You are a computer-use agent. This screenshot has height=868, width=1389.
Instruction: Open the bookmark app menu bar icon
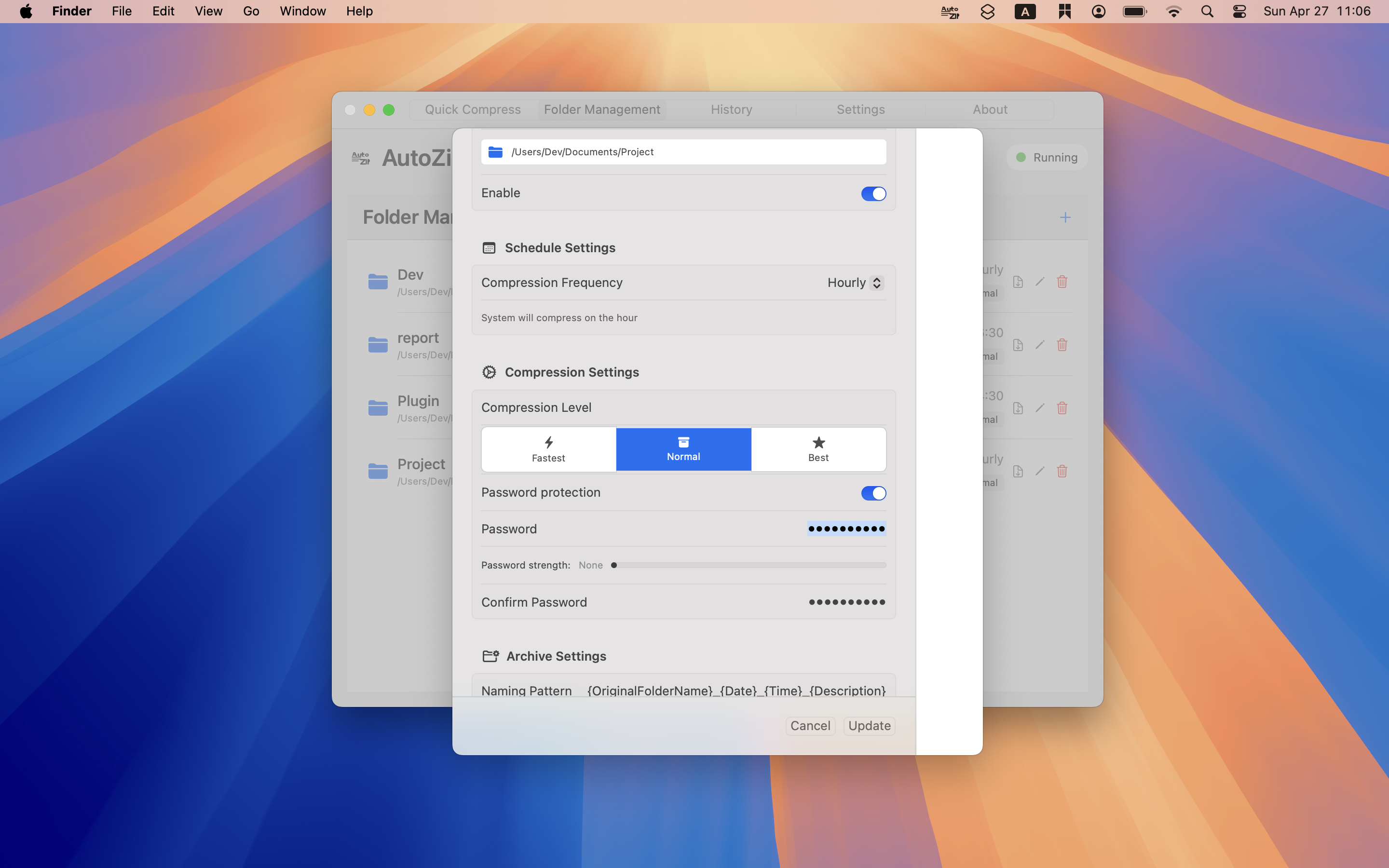(1065, 12)
